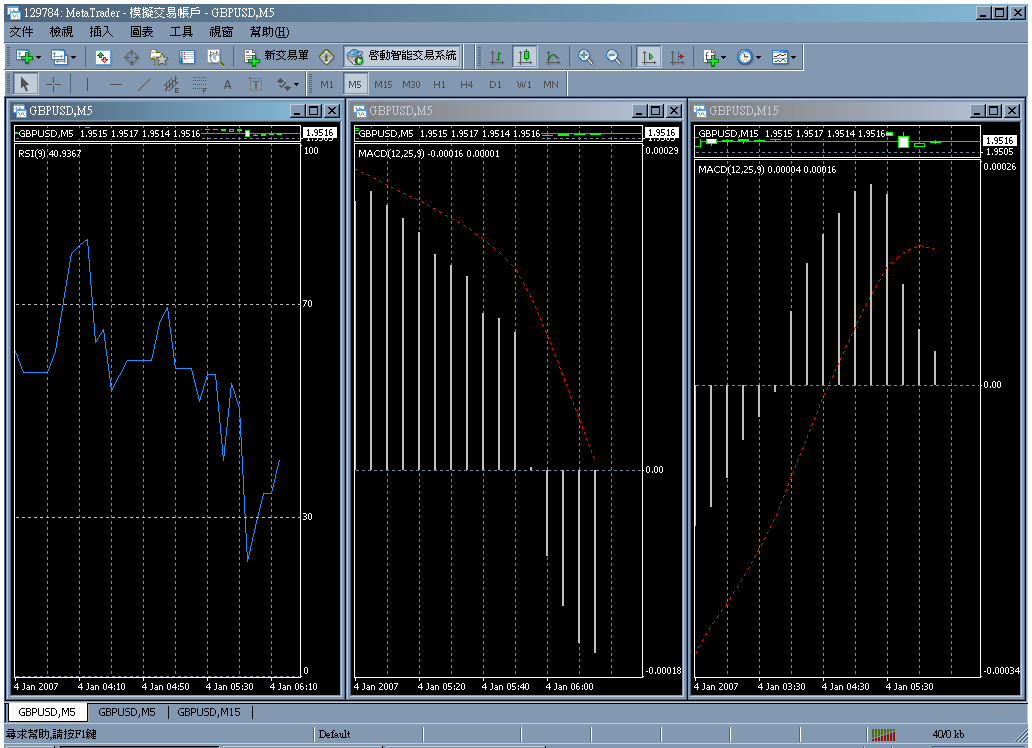Select the horizontal line drawing tool

116,84
